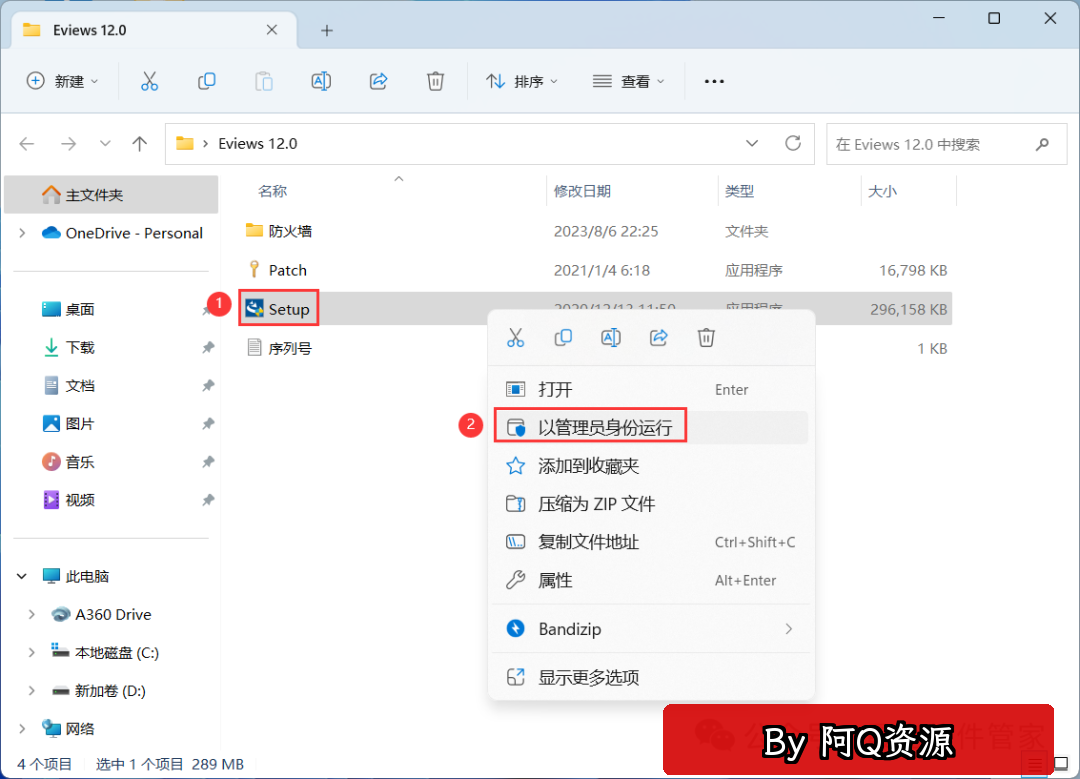Expand OneDrive - Personal tree node
This screenshot has width=1080, height=779.
(22, 233)
